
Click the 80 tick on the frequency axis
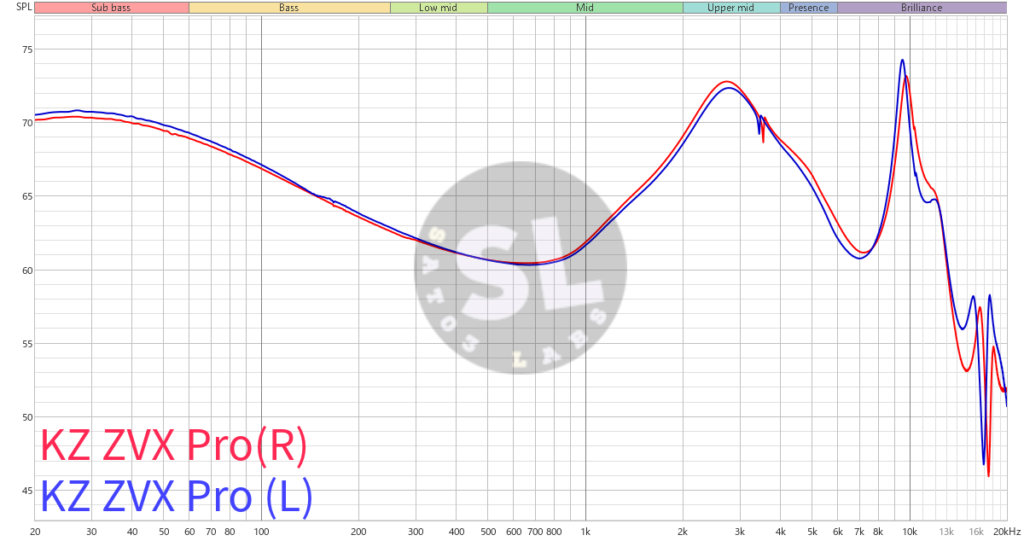229,532
